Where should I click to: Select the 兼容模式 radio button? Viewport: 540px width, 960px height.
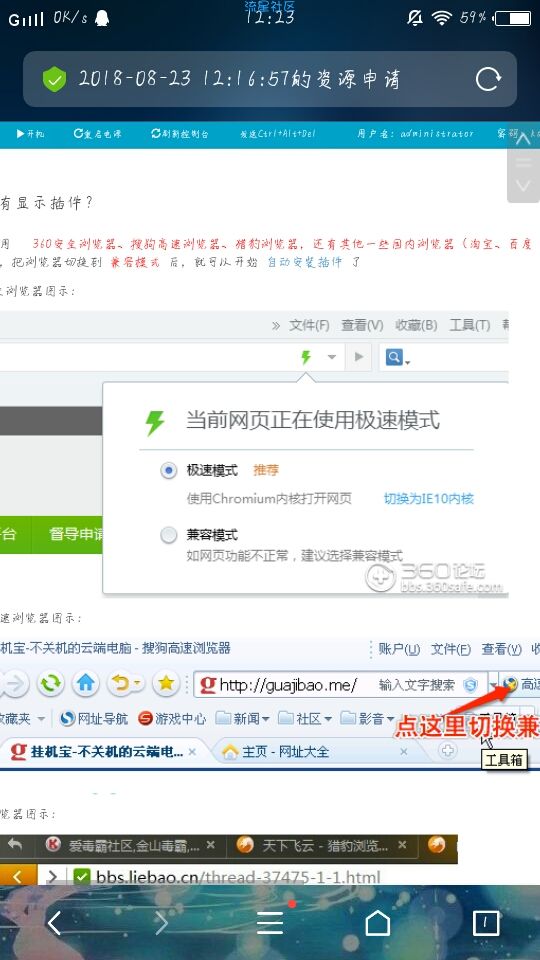click(x=168, y=536)
